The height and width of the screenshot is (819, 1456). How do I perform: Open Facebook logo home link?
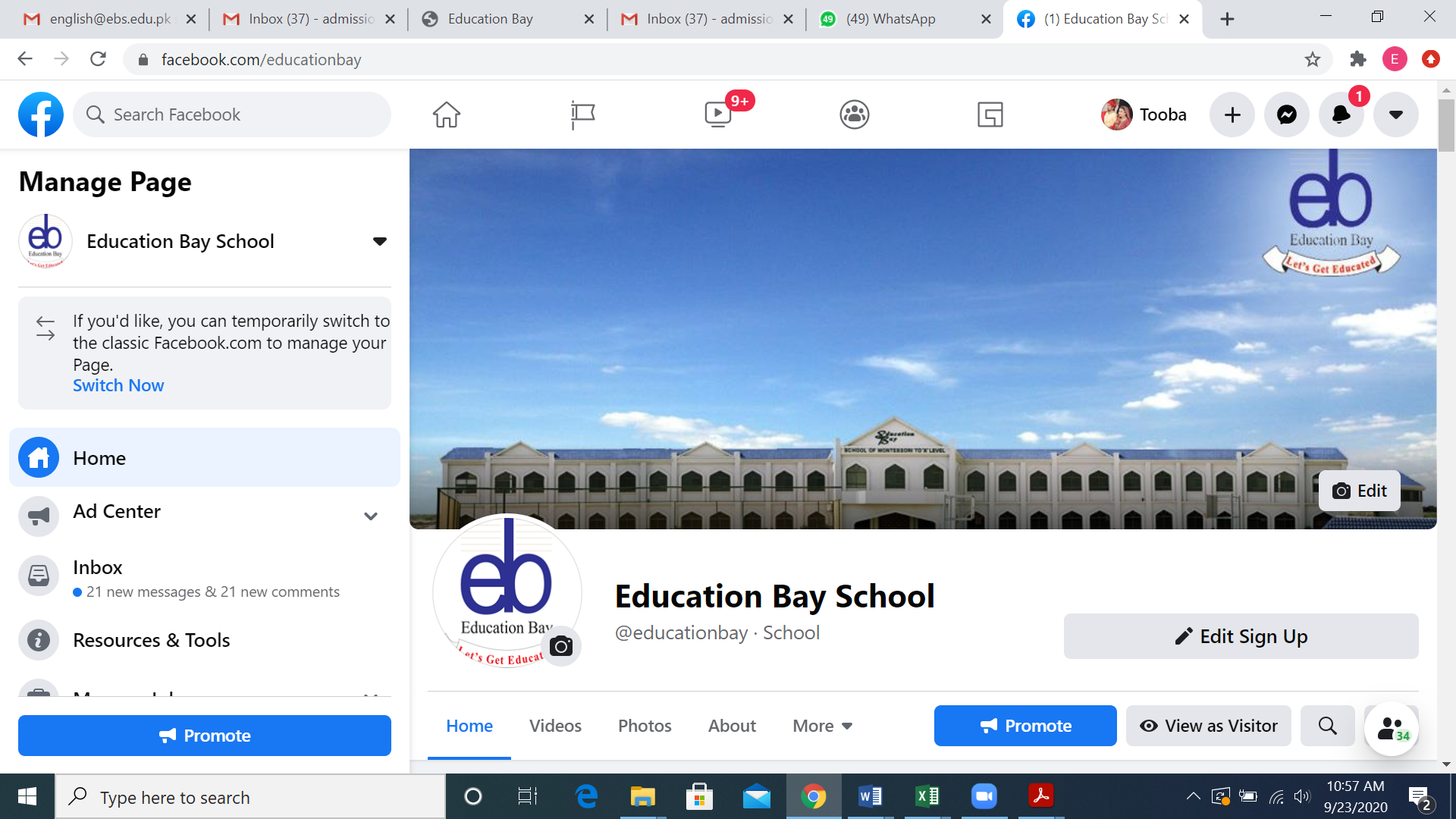click(x=41, y=115)
